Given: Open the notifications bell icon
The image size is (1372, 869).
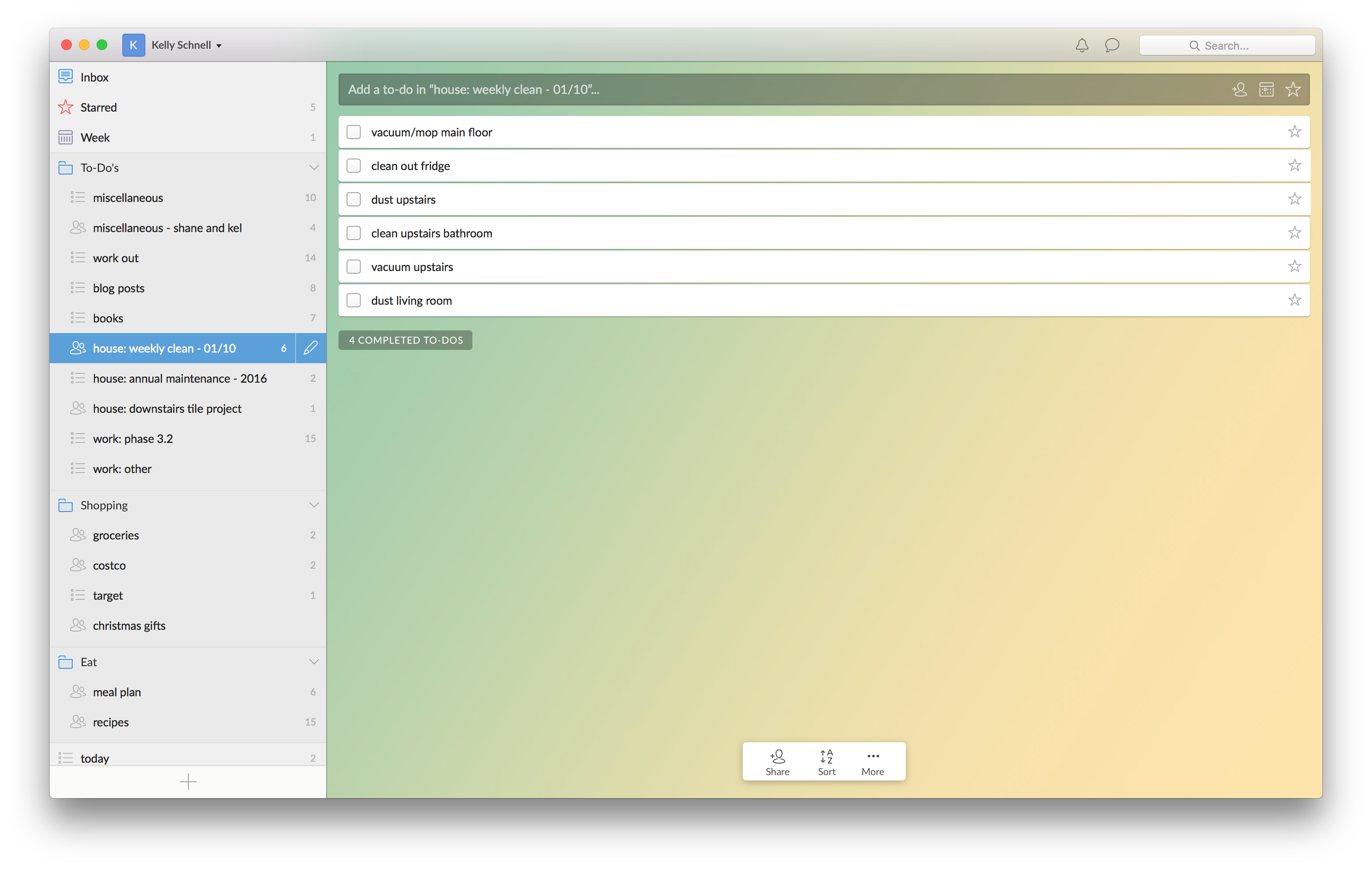Looking at the screenshot, I should (x=1081, y=45).
